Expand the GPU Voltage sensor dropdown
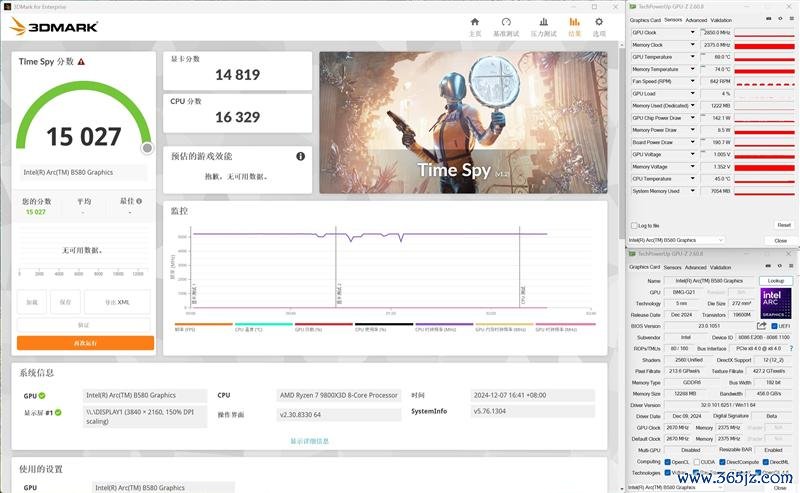800x493 pixels. 692,154
